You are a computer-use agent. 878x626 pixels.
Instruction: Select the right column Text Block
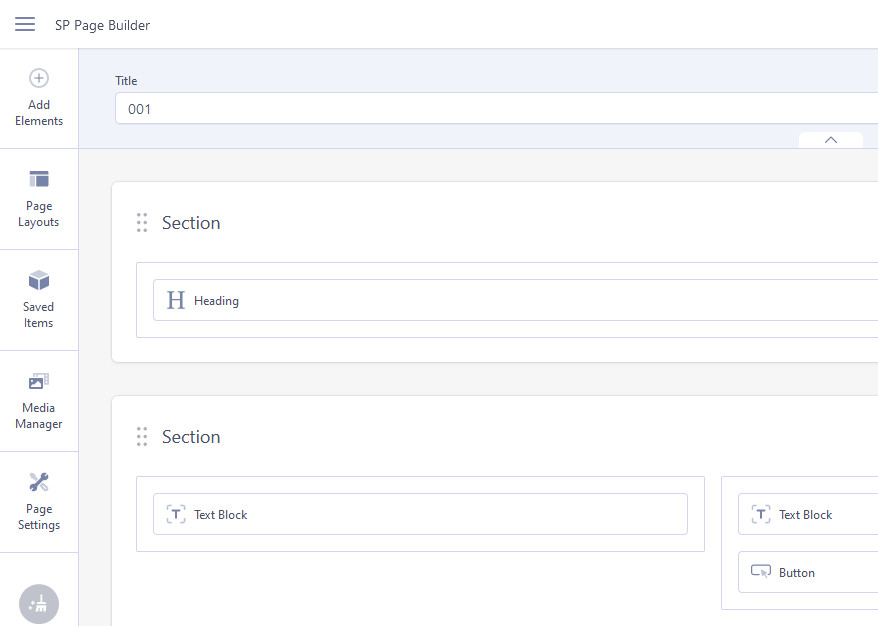coord(807,514)
